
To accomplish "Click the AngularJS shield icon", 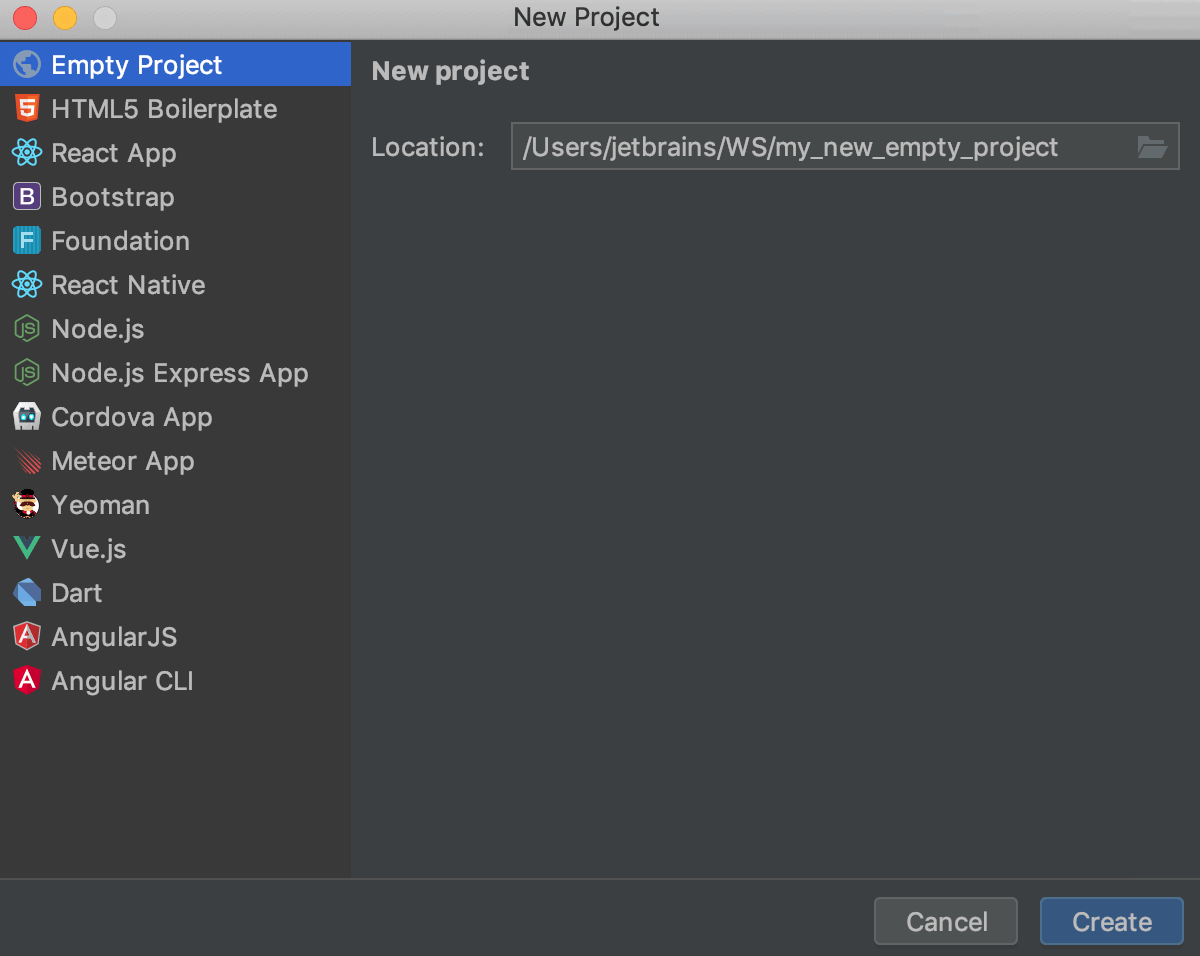I will [x=27, y=637].
